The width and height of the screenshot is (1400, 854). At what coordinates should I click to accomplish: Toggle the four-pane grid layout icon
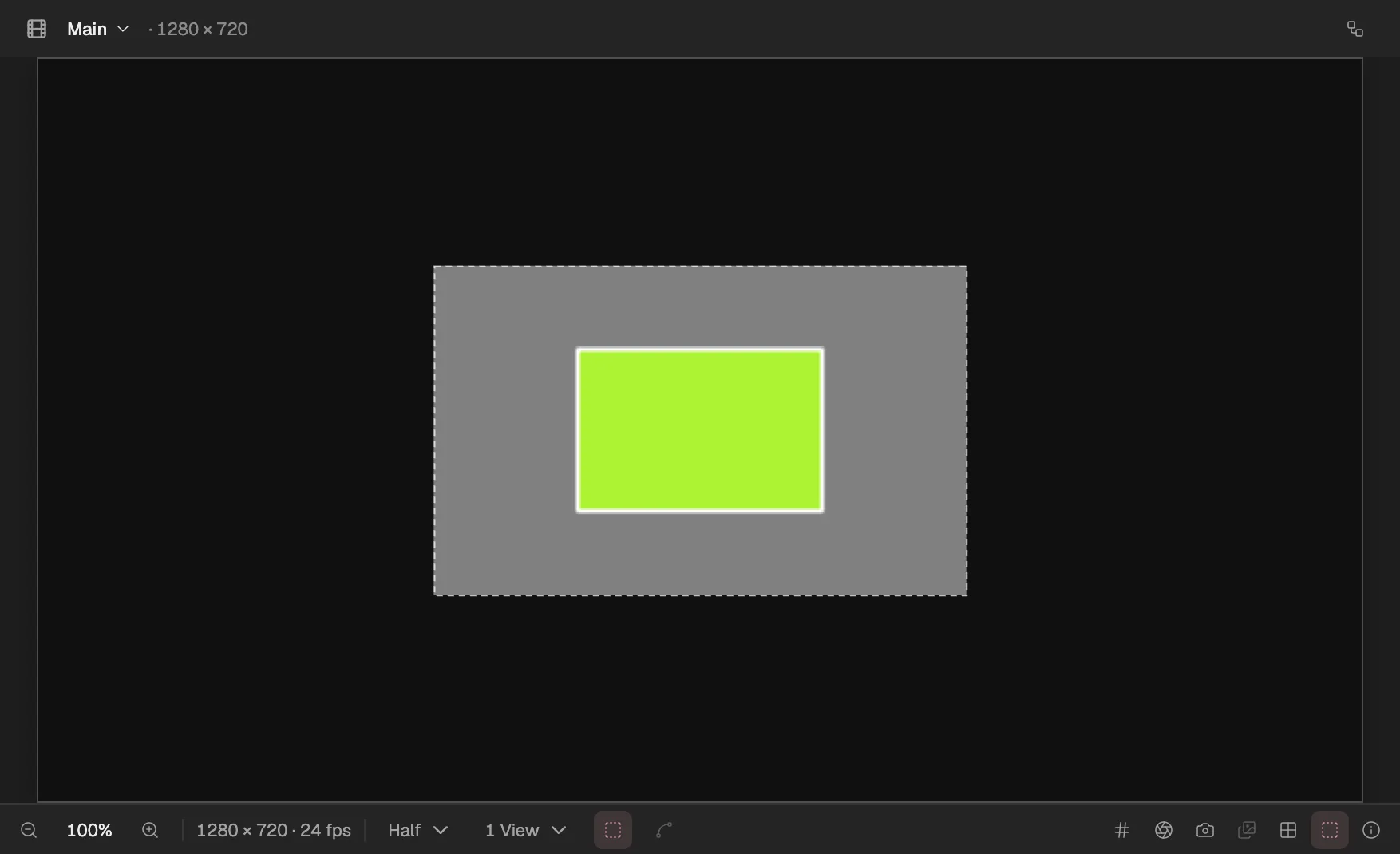coord(1288,830)
